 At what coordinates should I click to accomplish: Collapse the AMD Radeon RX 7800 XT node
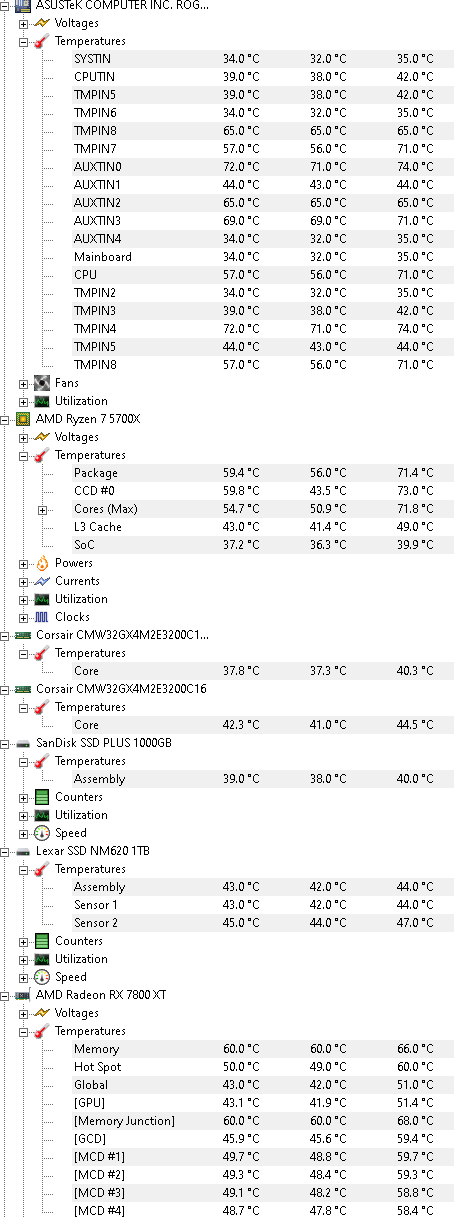(x=6, y=995)
